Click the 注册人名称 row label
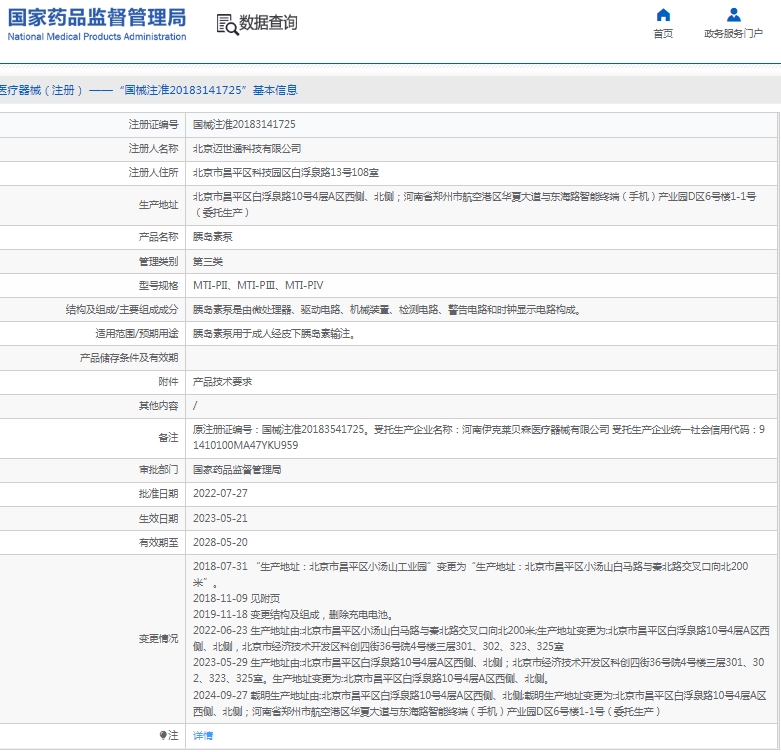Viewport: 781px width, 752px height. (x=153, y=148)
